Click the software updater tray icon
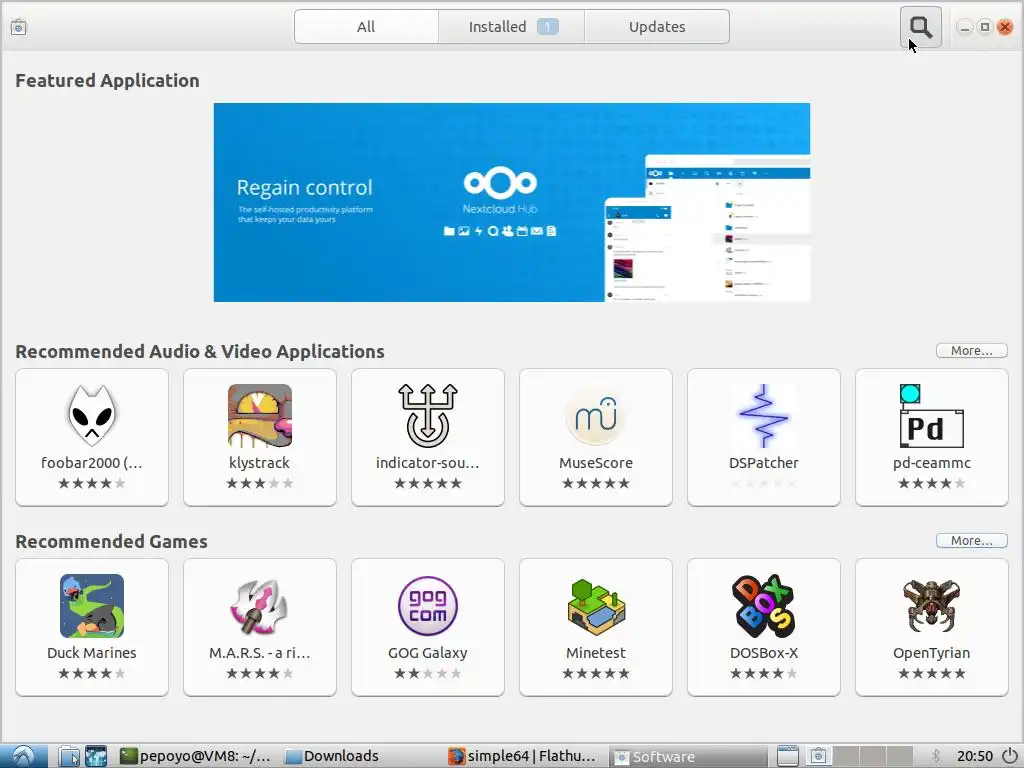The height and width of the screenshot is (768, 1024). [x=818, y=756]
